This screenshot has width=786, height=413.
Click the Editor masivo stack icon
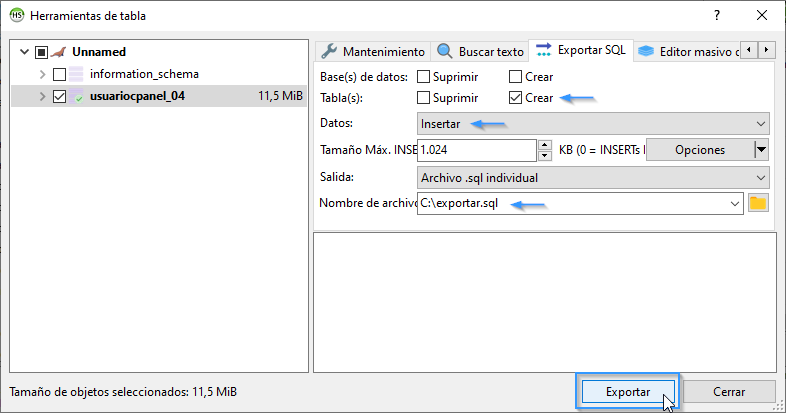click(x=646, y=51)
